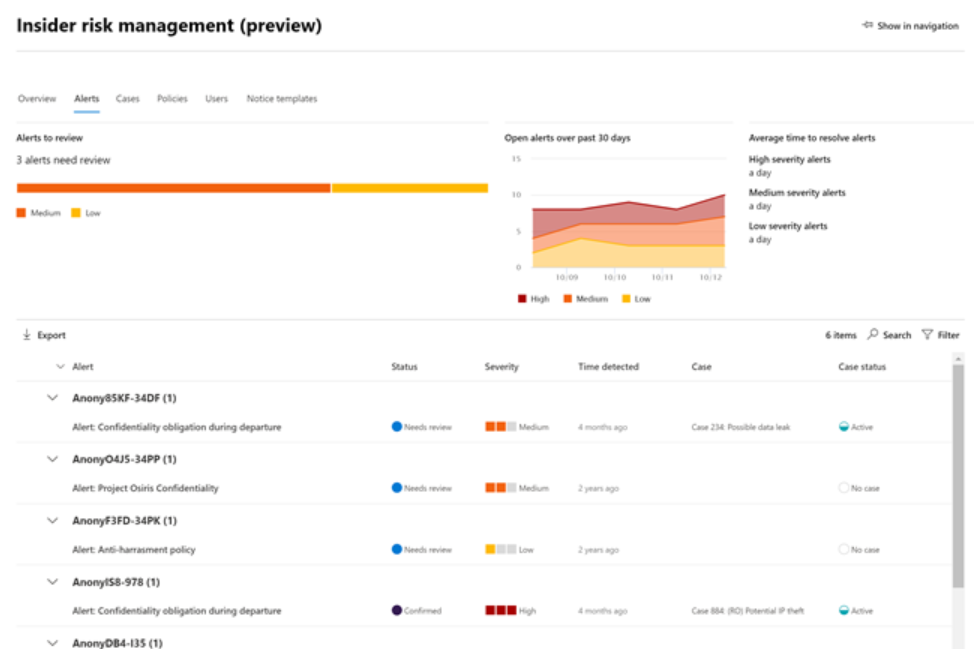
Task: Click the Export download icon
Action: pyautogui.click(x=27, y=335)
